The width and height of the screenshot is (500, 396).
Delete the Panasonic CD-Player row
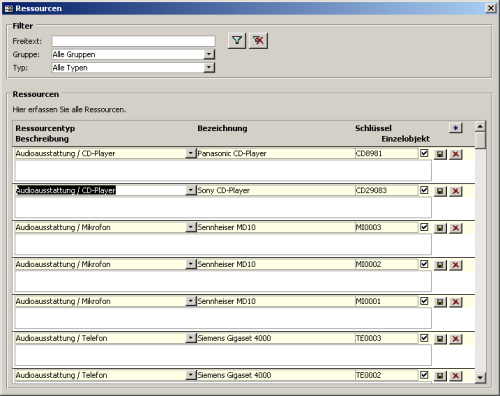[456, 154]
